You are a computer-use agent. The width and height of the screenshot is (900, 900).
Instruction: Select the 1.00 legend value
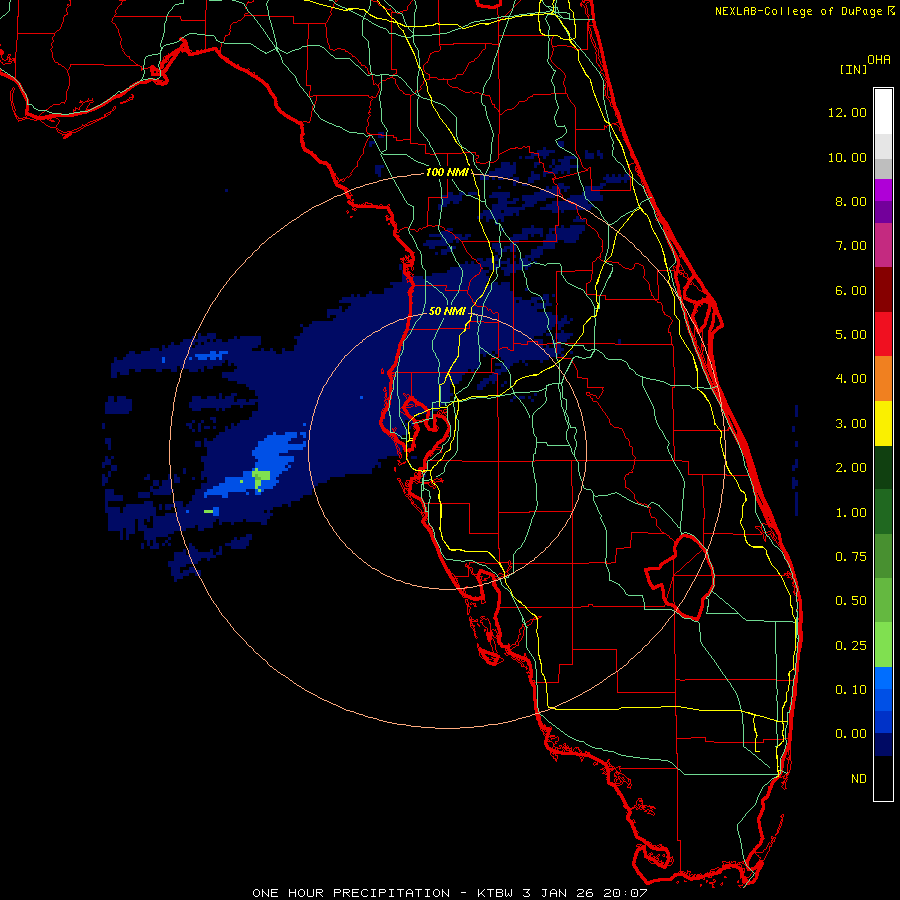[x=850, y=513]
